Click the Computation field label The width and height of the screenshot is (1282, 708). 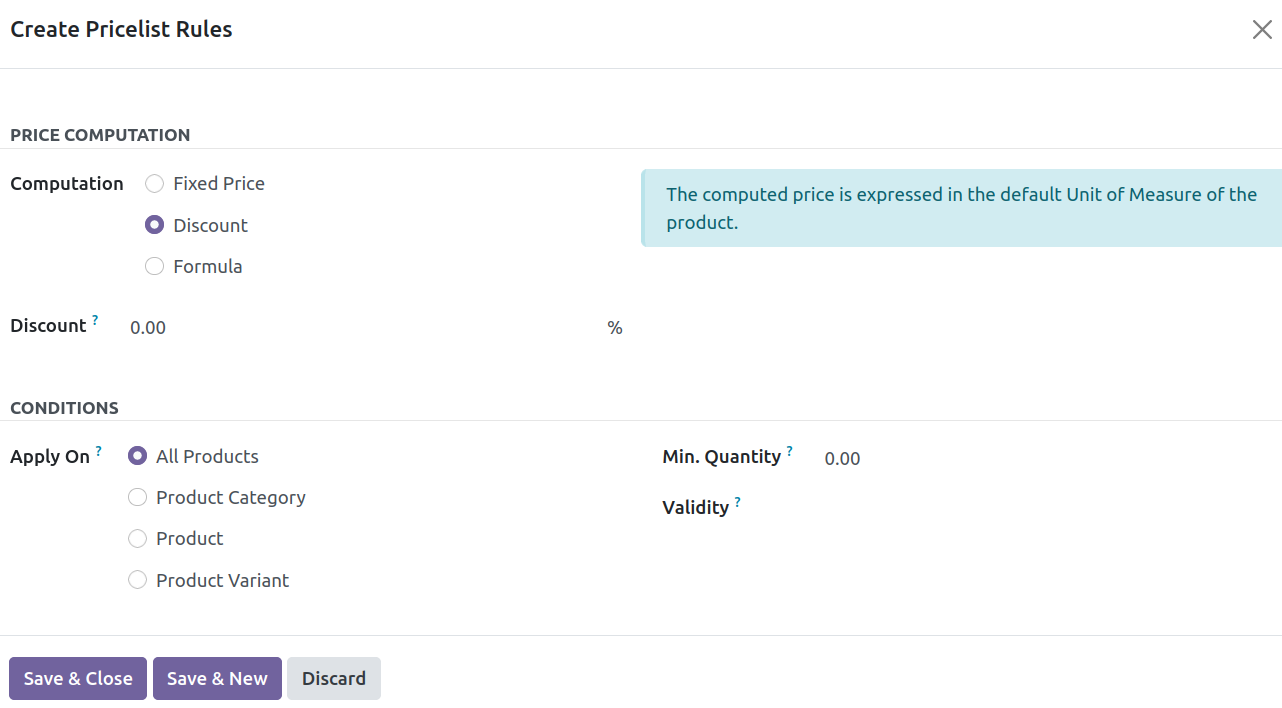pos(67,184)
